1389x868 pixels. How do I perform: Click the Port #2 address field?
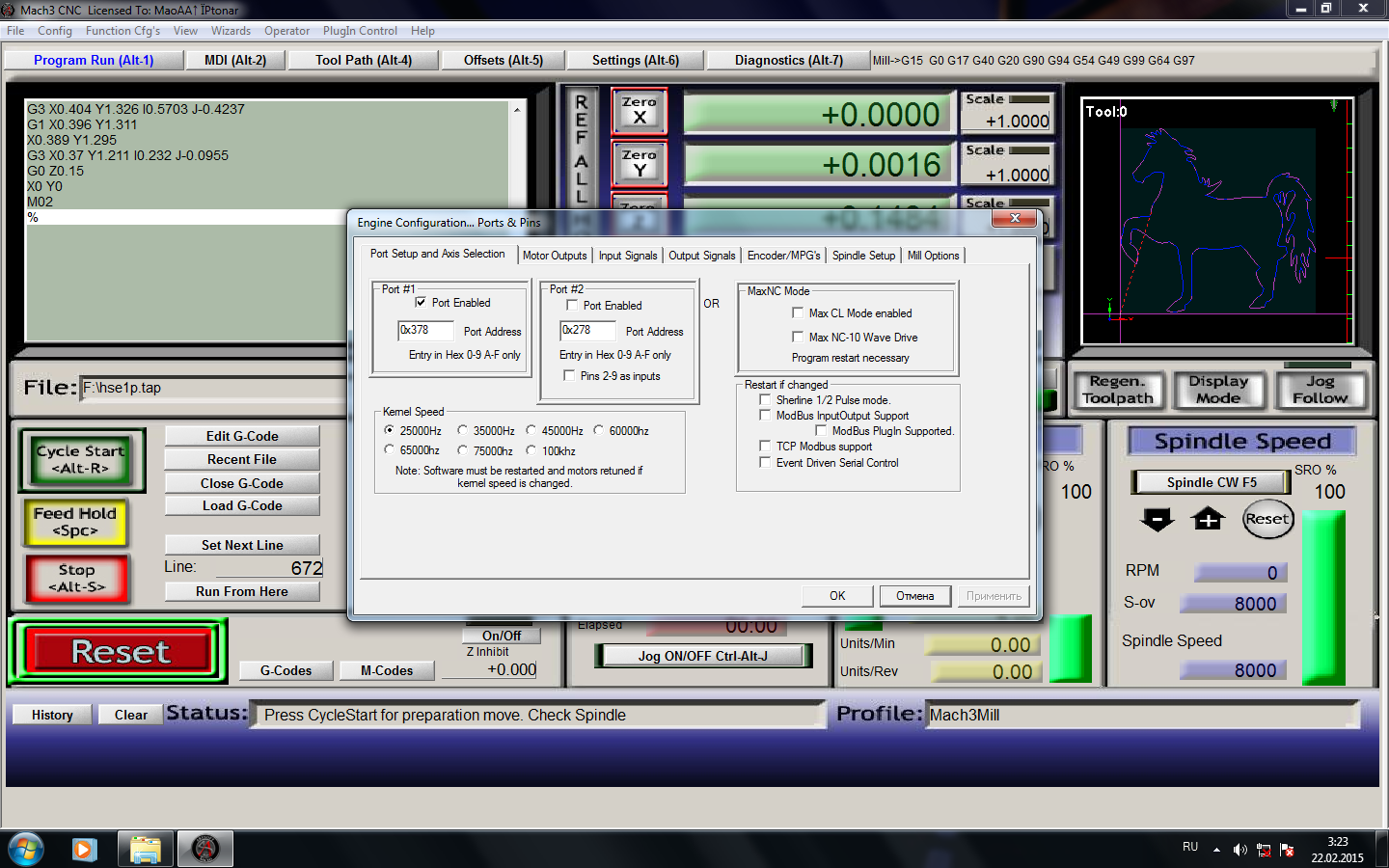587,331
